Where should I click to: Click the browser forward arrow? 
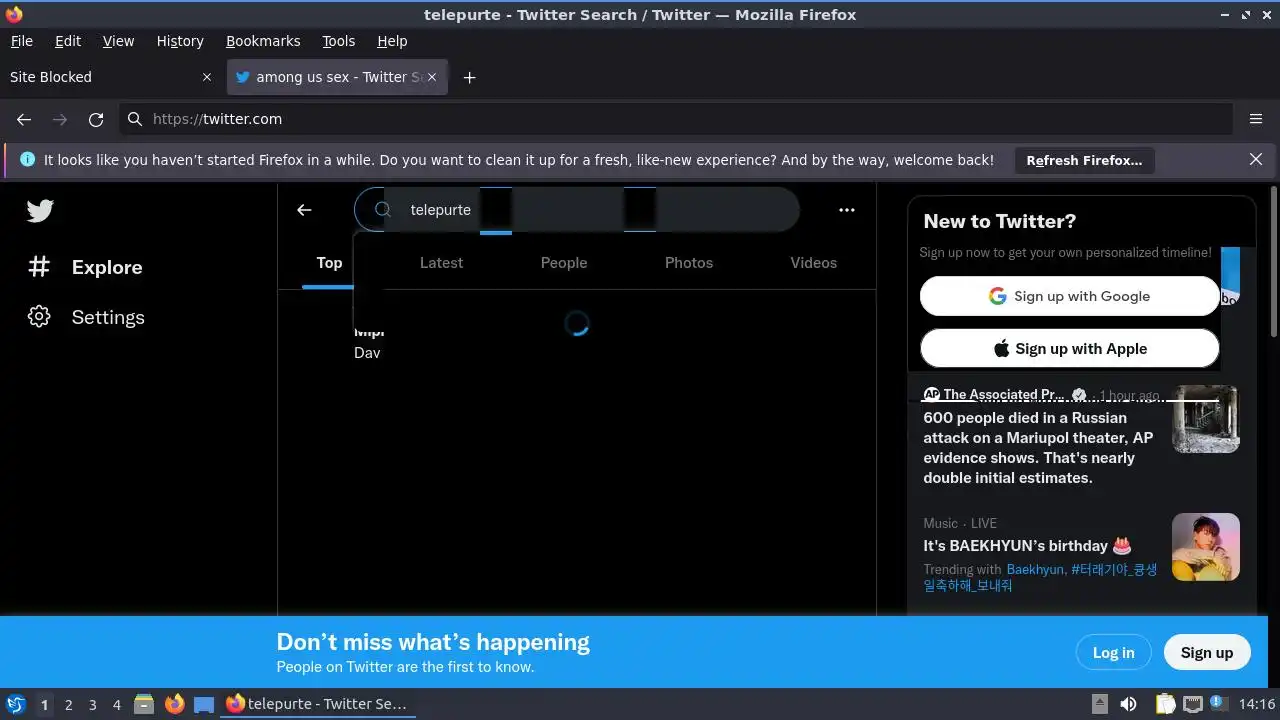[60, 119]
